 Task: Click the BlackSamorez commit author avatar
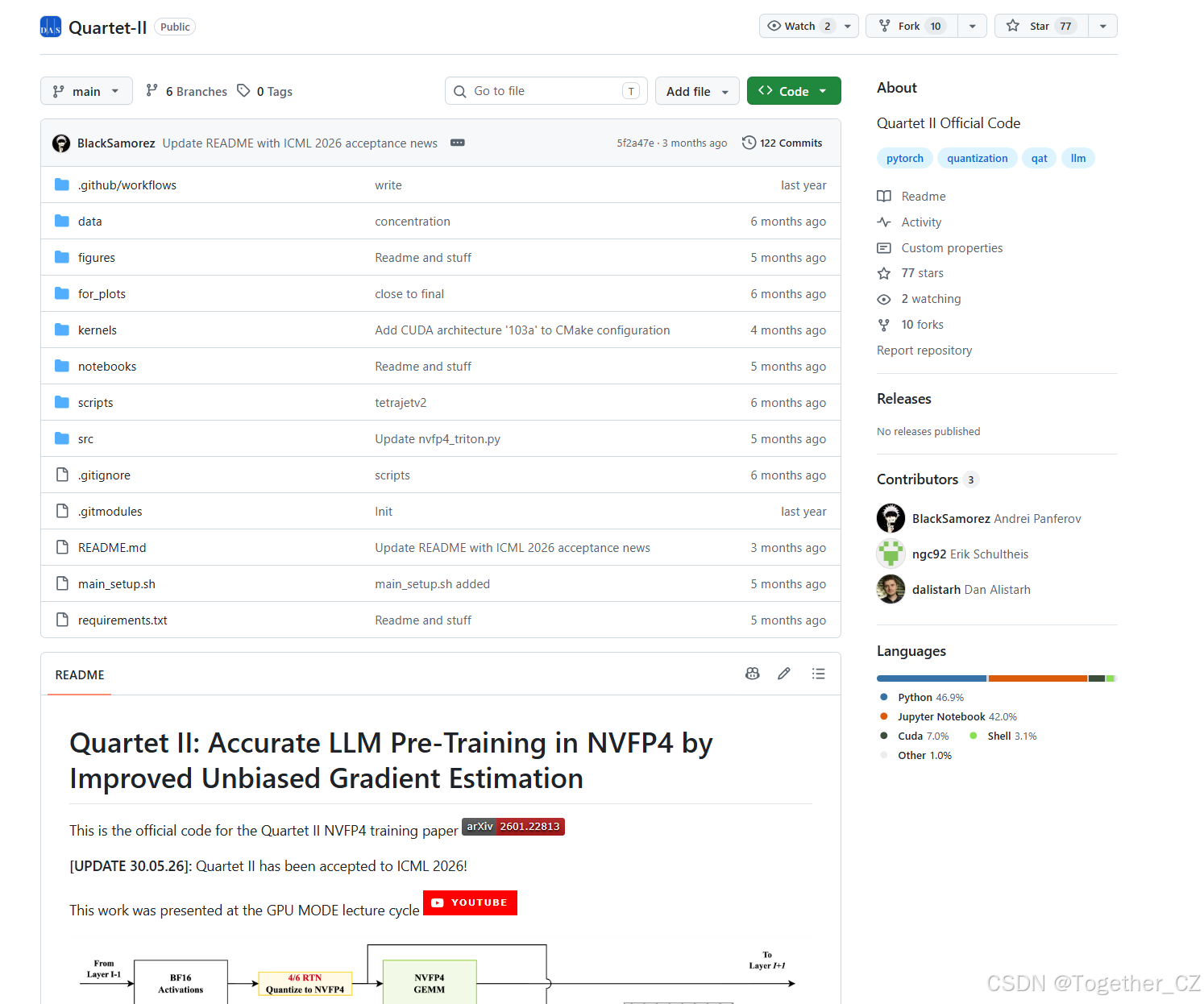[x=61, y=143]
